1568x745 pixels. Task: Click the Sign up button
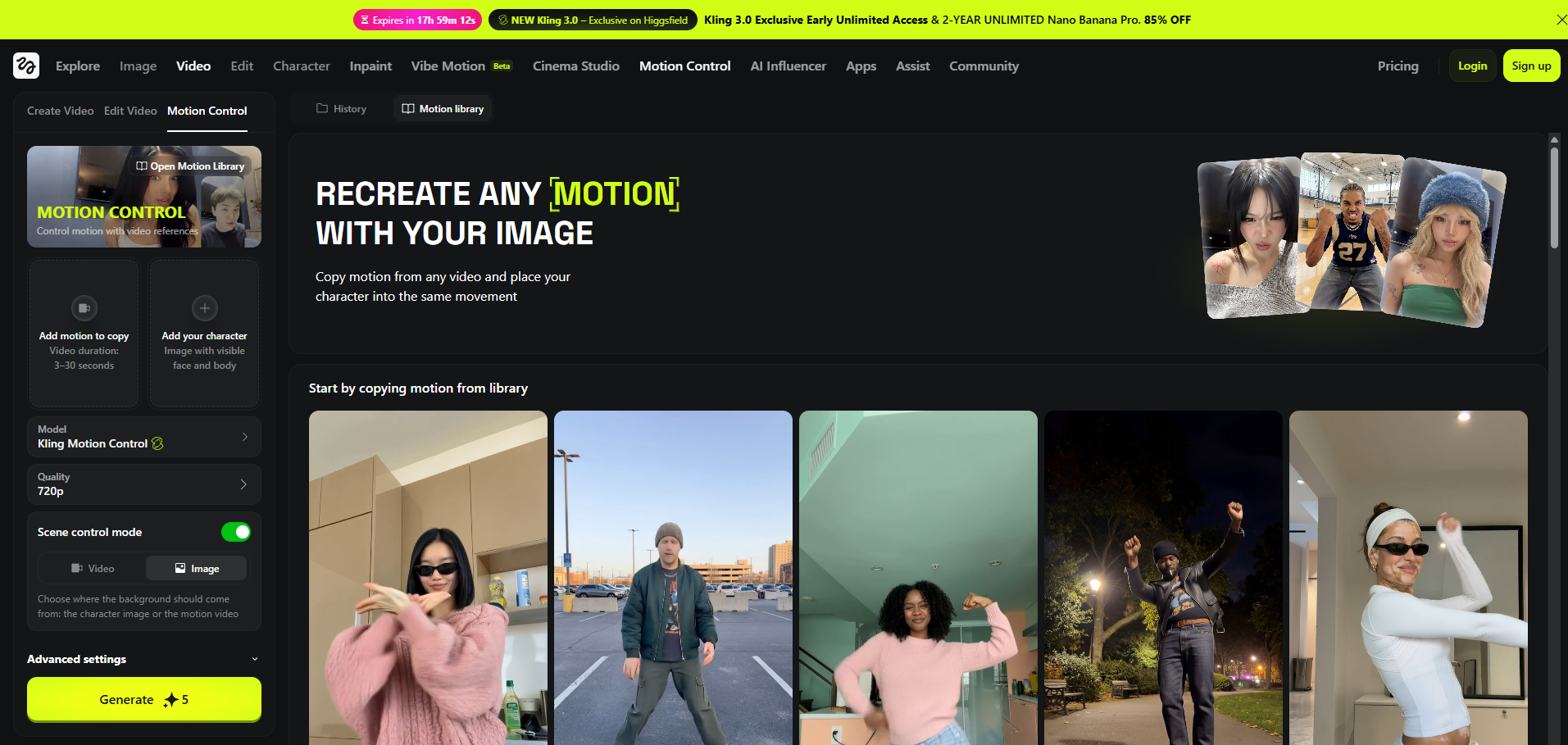coord(1530,66)
